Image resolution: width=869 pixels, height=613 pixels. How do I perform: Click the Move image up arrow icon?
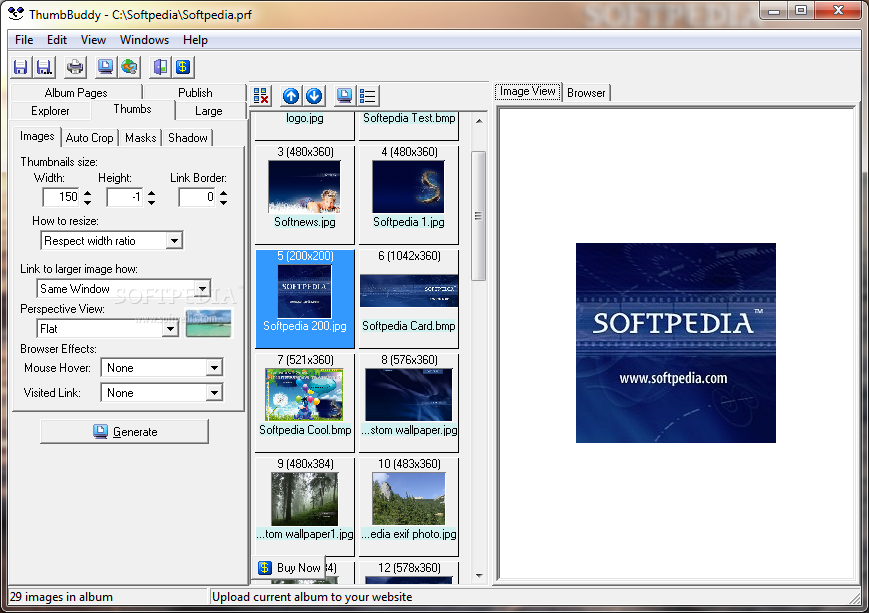(291, 96)
